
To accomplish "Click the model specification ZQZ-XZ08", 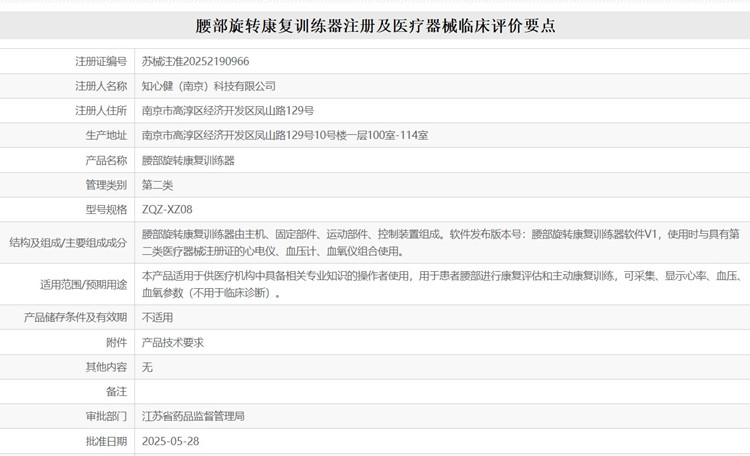I will [167, 209].
